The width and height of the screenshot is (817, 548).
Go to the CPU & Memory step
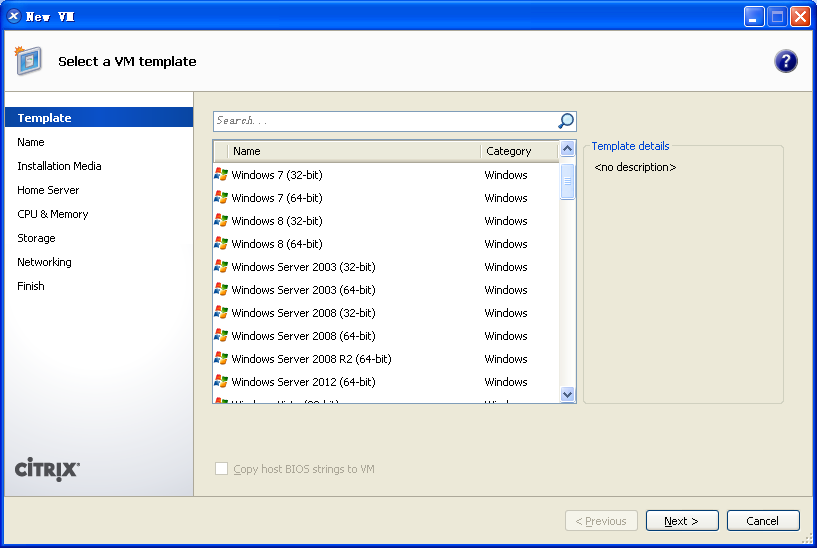click(x=53, y=214)
